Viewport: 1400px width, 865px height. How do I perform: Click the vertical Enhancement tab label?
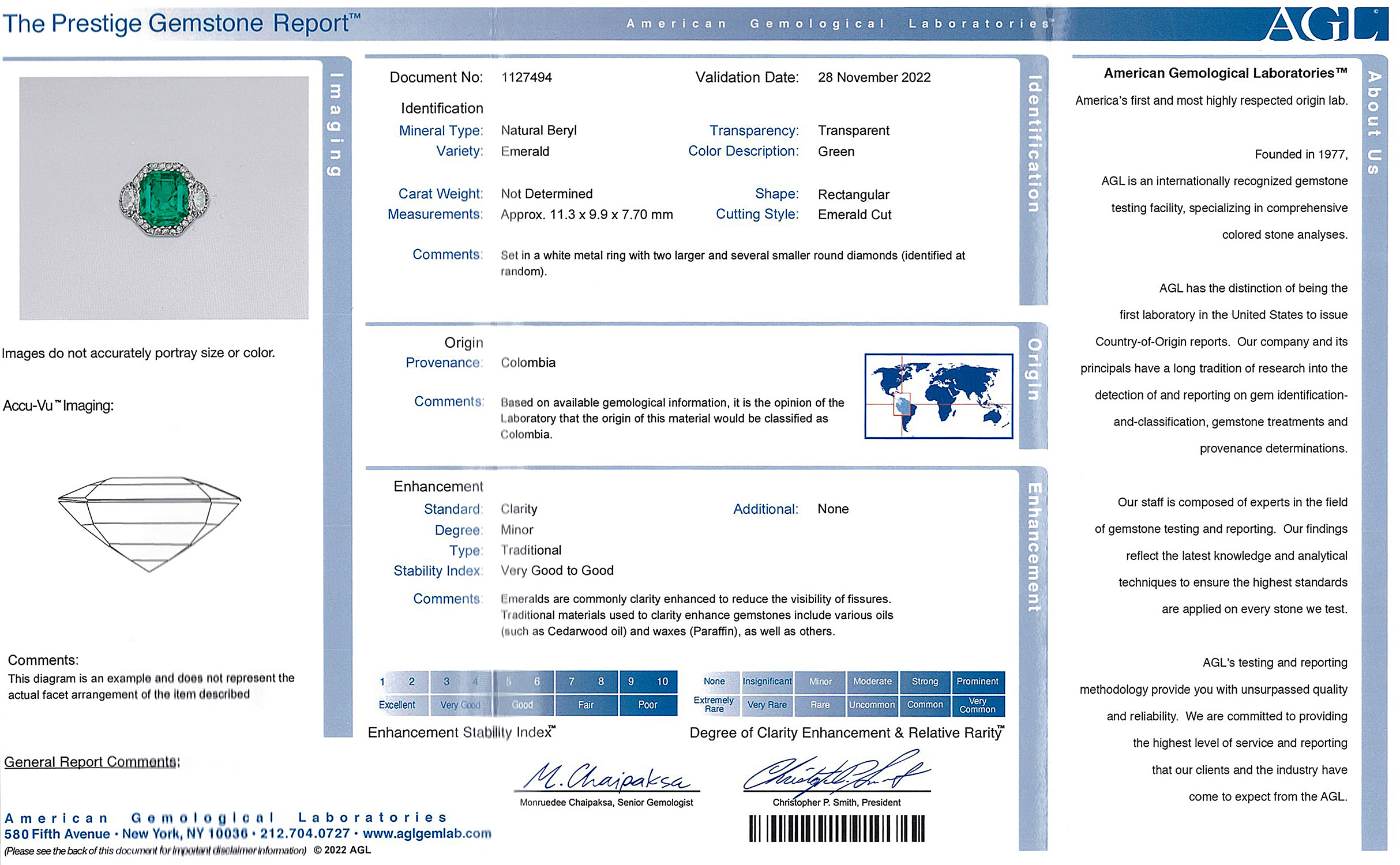(1034, 547)
